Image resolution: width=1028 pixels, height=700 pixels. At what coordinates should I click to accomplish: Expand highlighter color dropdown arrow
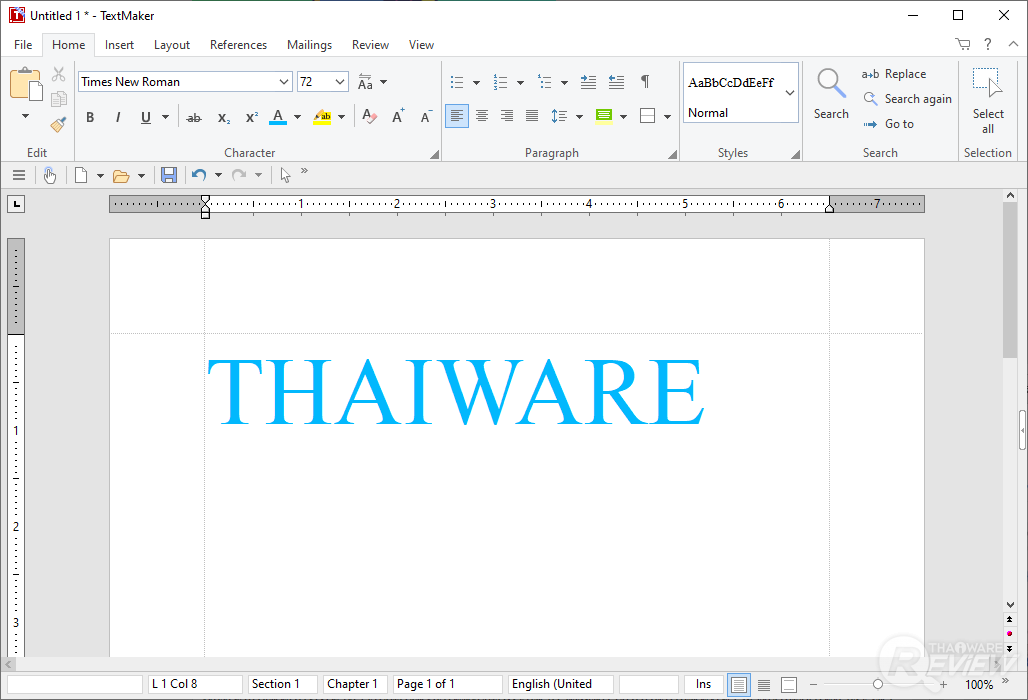click(x=342, y=117)
